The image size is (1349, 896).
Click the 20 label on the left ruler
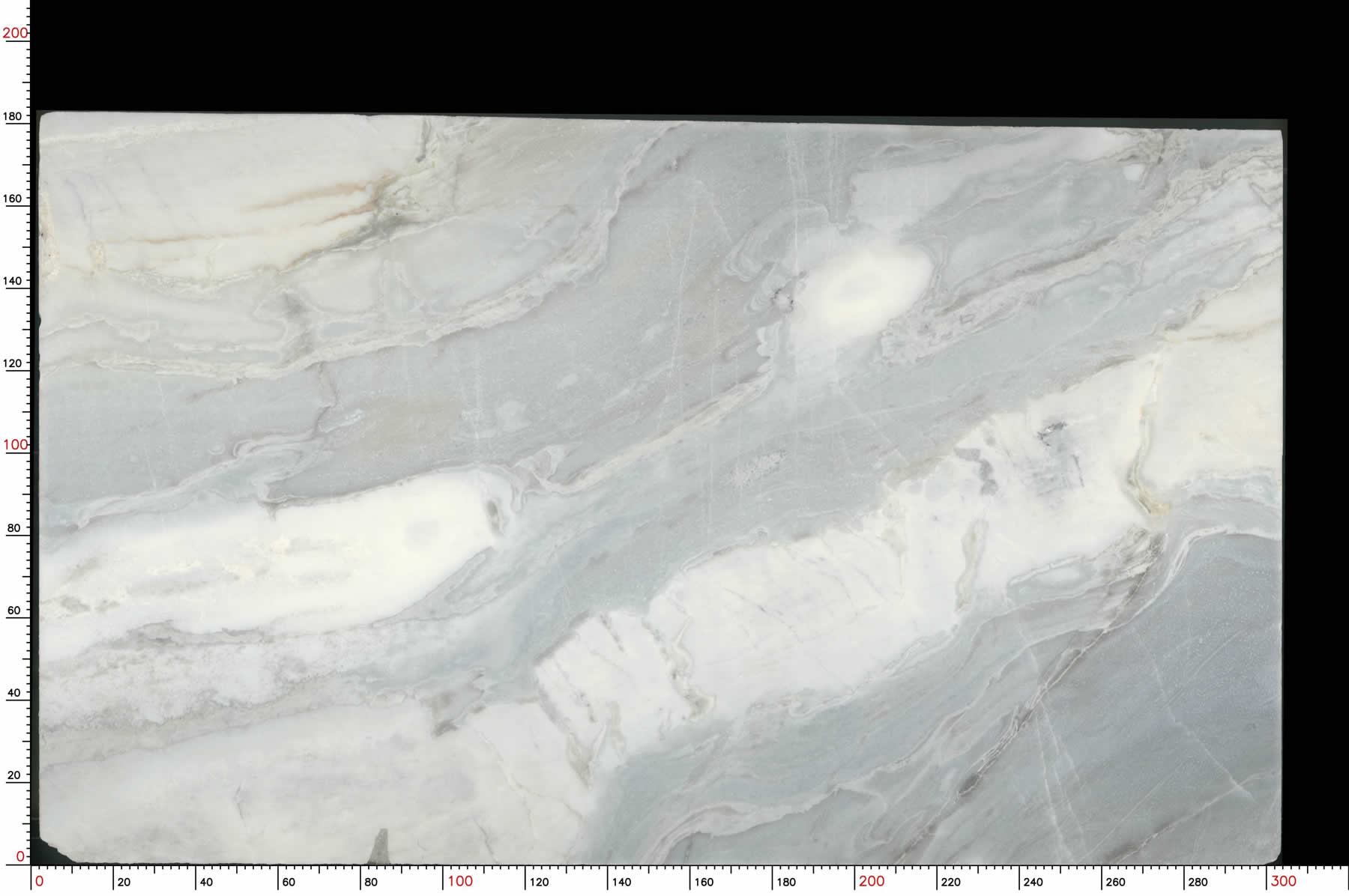coord(13,775)
